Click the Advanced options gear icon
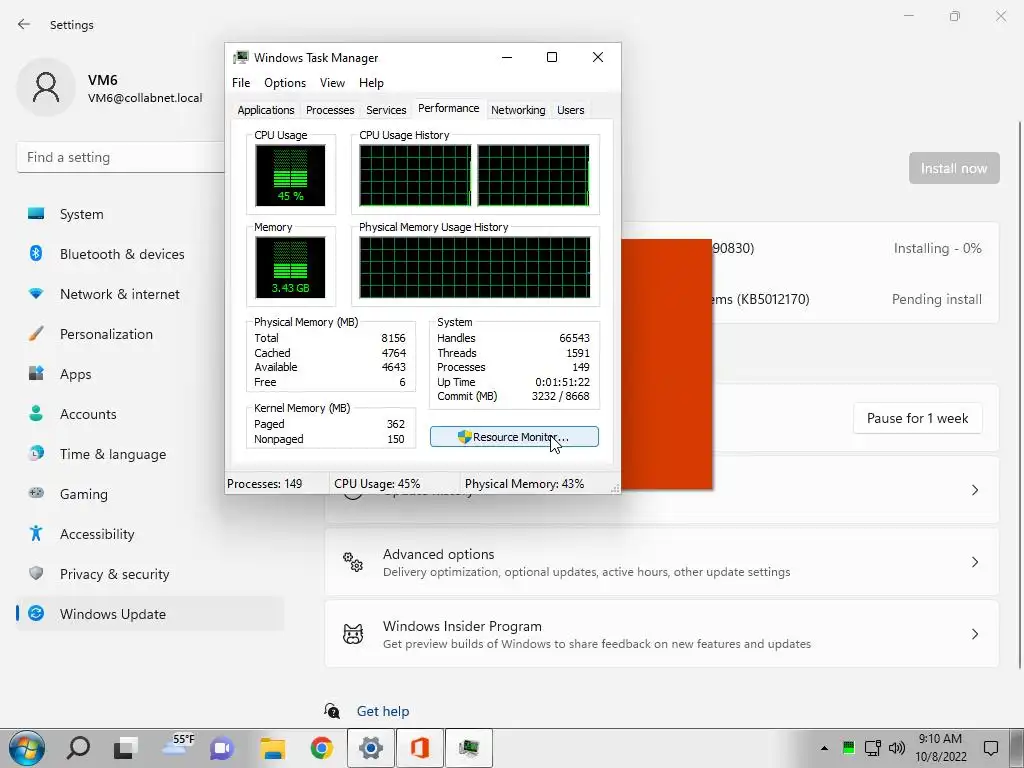This screenshot has width=1024, height=768. click(353, 562)
